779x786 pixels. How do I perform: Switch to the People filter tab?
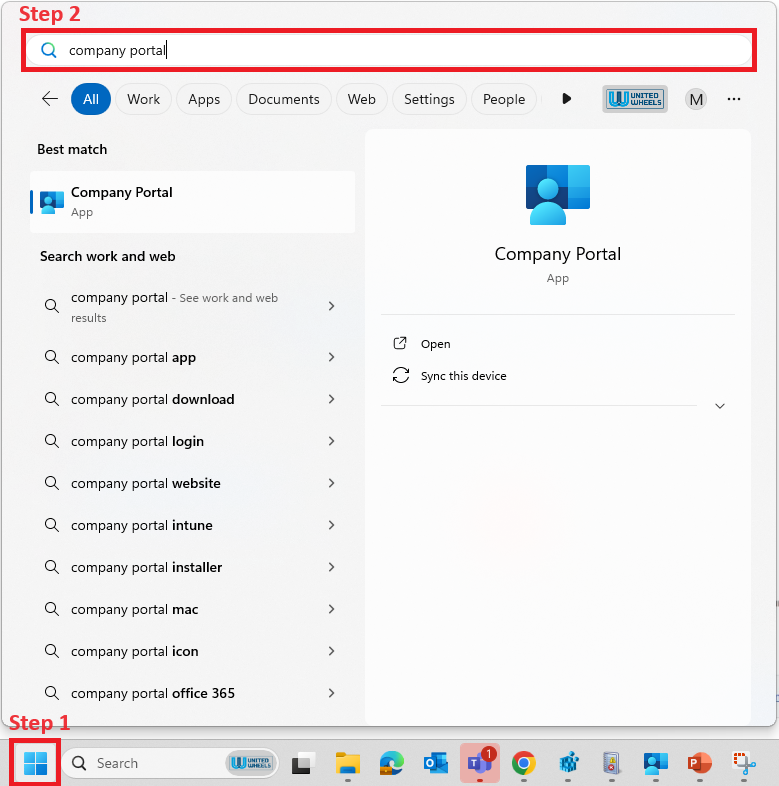tap(504, 99)
